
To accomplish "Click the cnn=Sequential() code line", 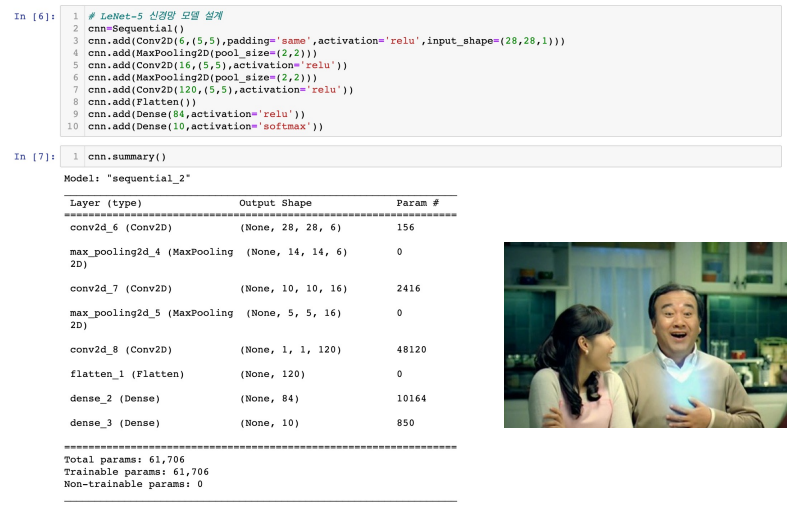I will pyautogui.click(x=136, y=29).
